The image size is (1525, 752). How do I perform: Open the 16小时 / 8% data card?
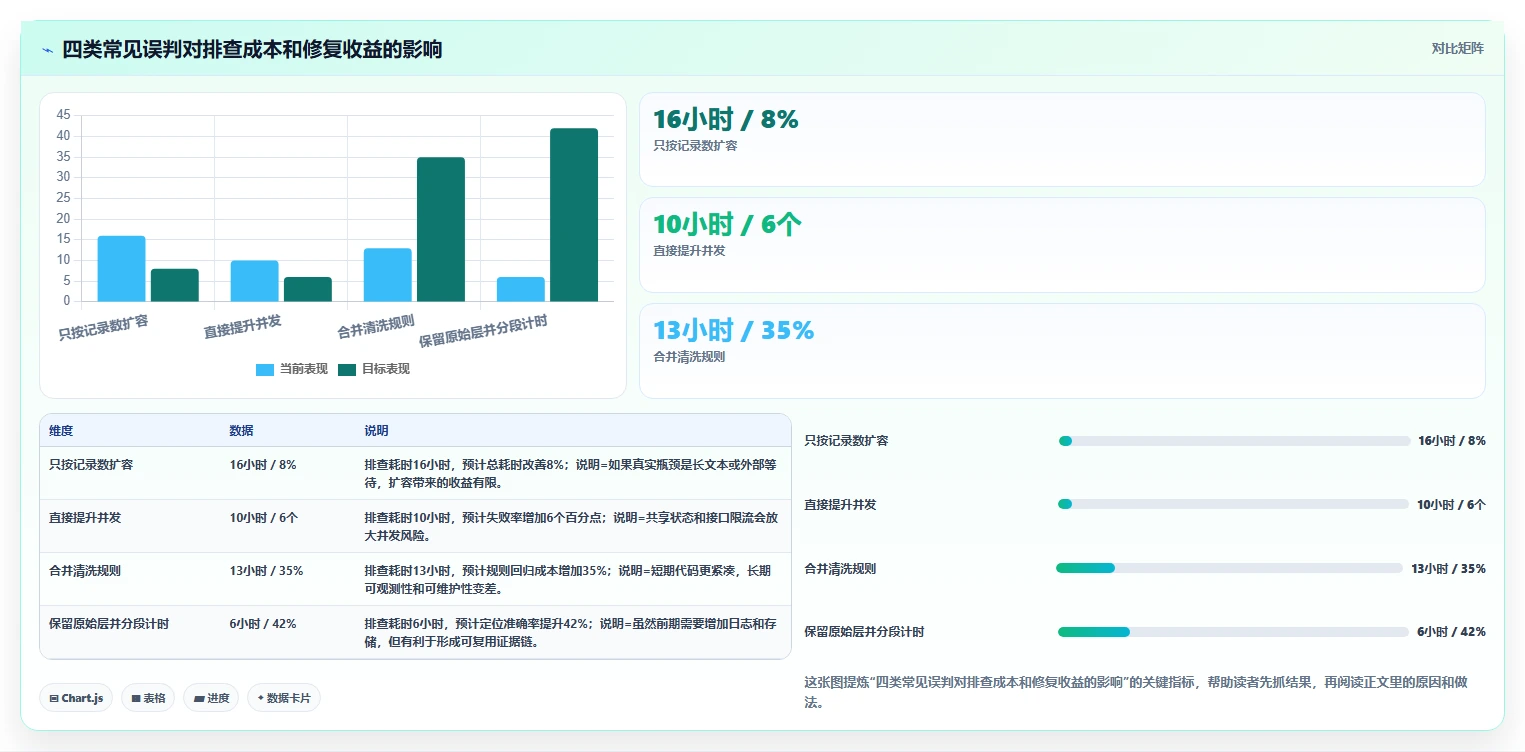[x=1062, y=139]
